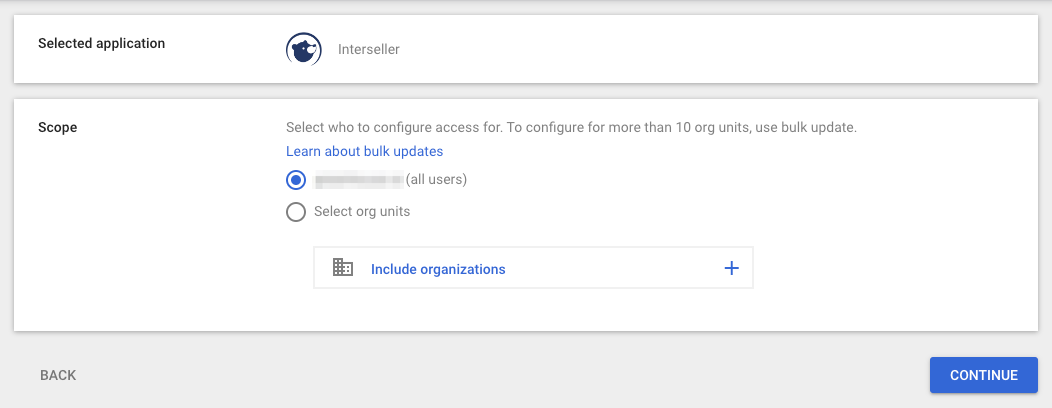Click the "(all users)" radio label
Image resolution: width=1052 pixels, height=408 pixels.
436,180
